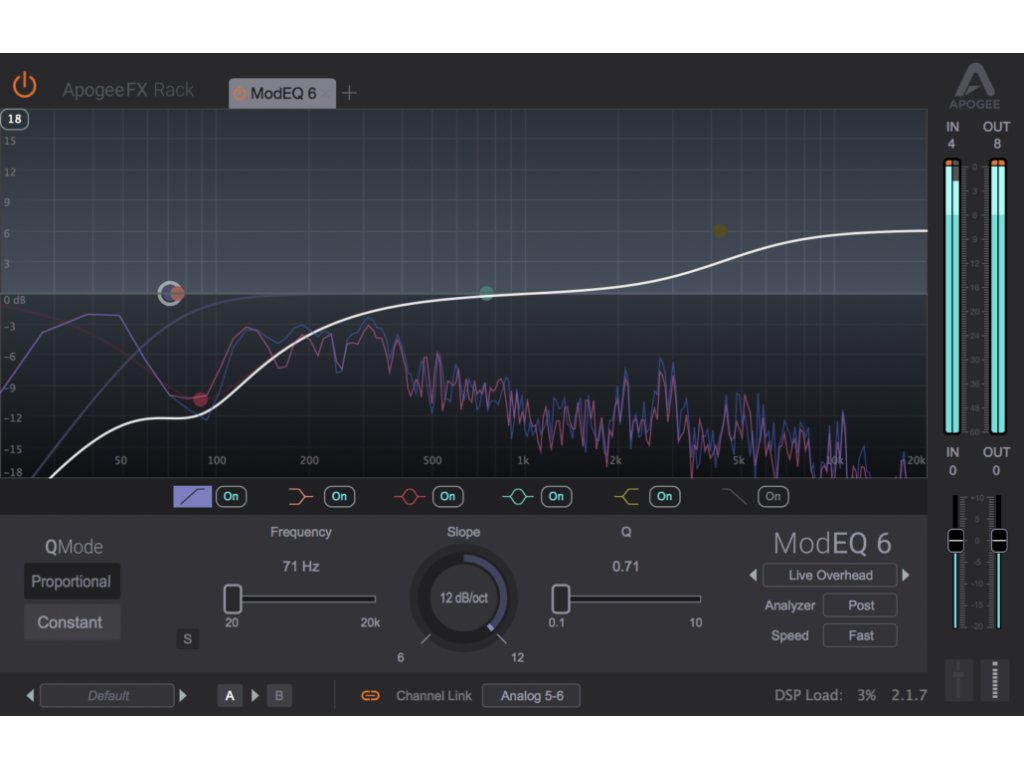Click the Frequency slider handle
1024x768 pixels.
[x=232, y=598]
